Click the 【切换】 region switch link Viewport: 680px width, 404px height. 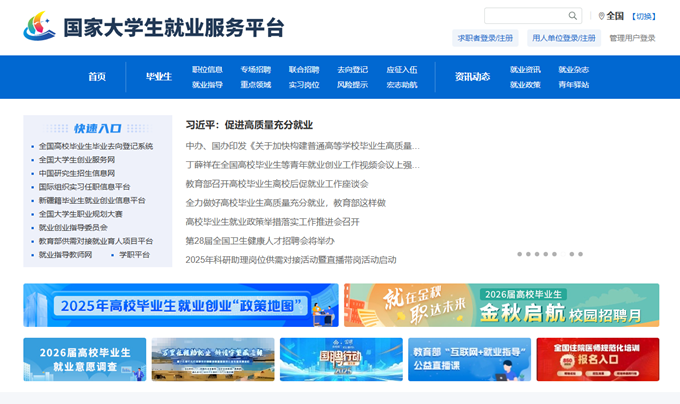643,16
